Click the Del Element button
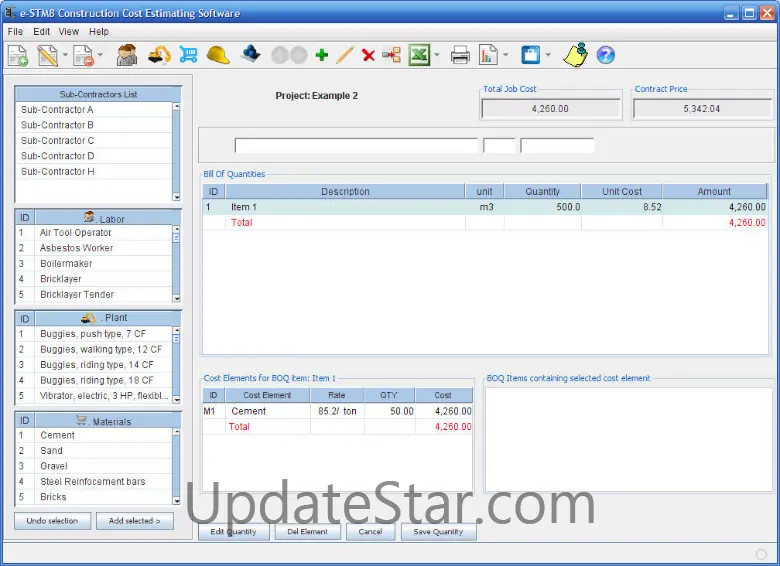 (x=307, y=532)
